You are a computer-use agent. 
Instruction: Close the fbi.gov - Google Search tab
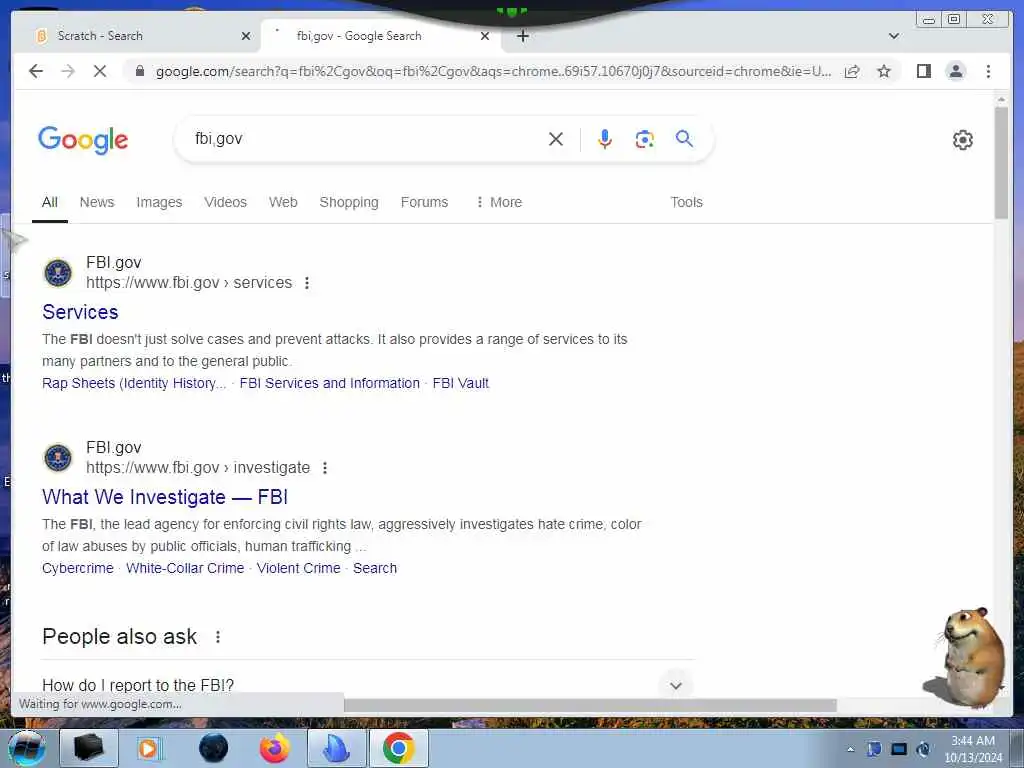485,36
